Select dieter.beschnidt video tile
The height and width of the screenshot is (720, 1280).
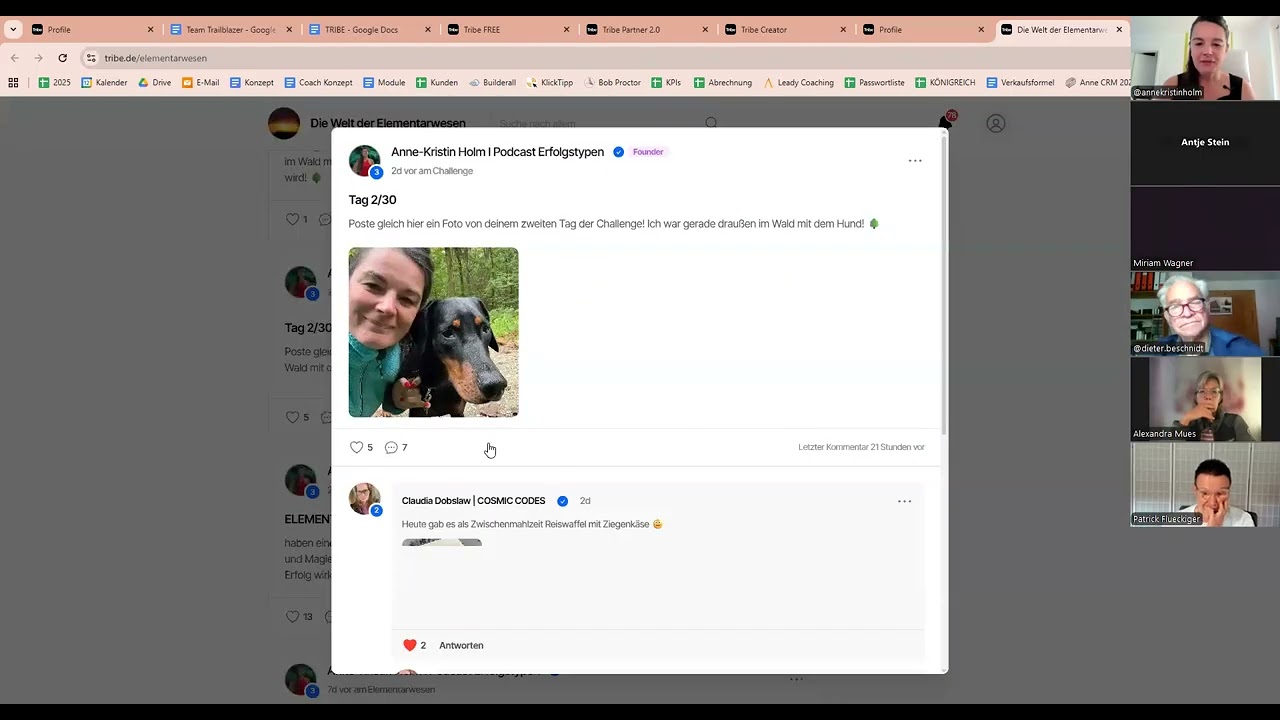[x=1205, y=314]
